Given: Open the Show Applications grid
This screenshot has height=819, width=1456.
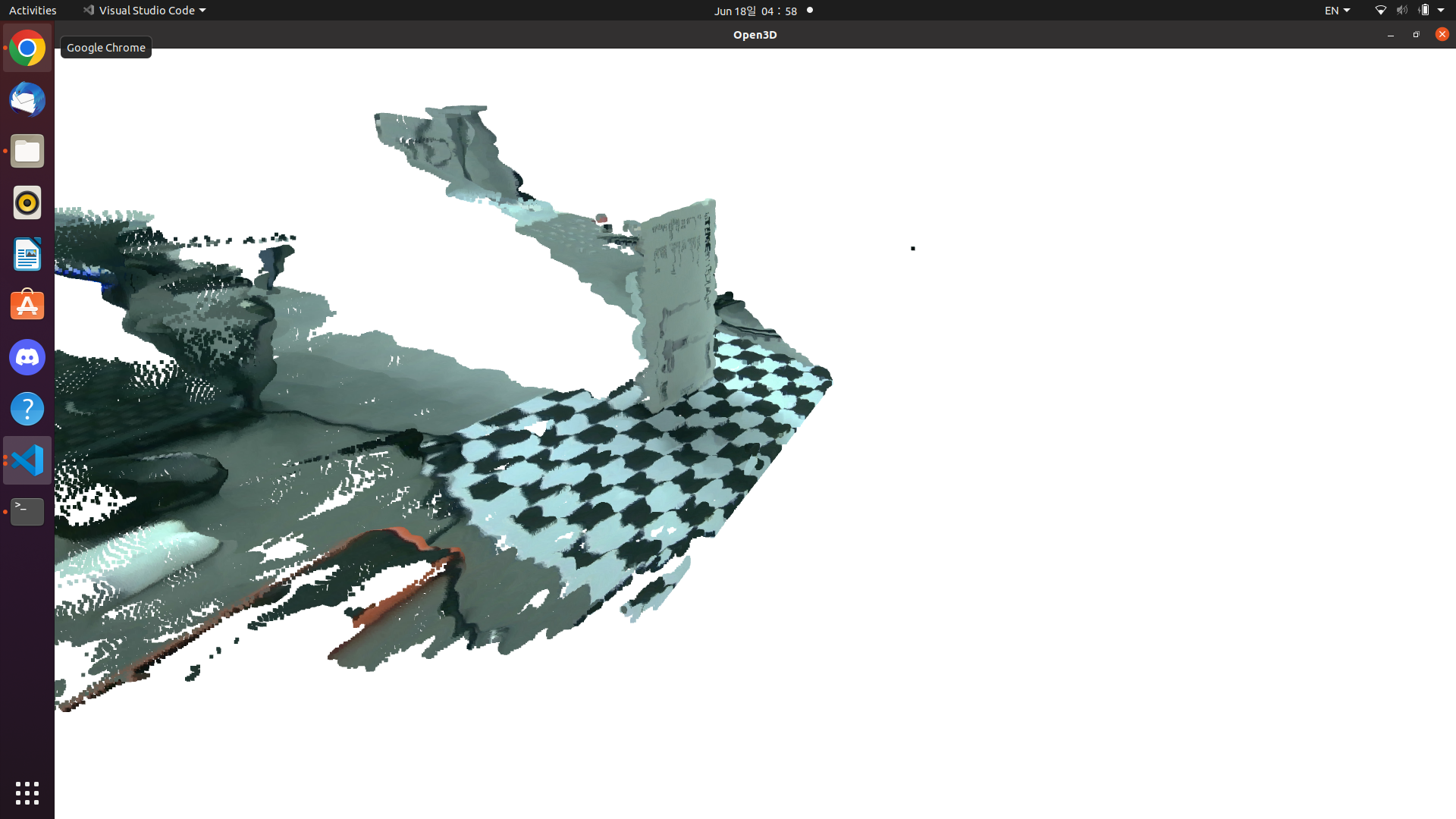Looking at the screenshot, I should [x=27, y=793].
